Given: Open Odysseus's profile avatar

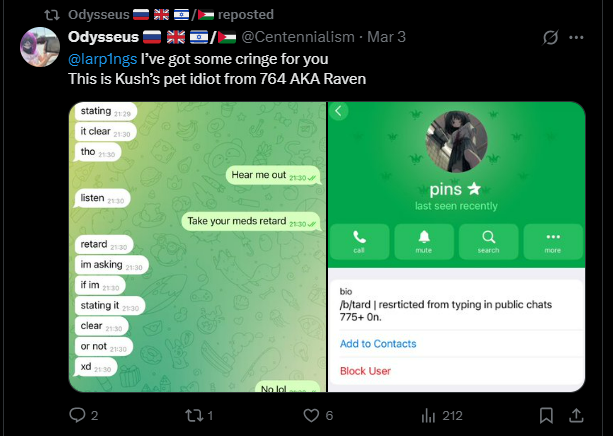Looking at the screenshot, I should (40, 47).
